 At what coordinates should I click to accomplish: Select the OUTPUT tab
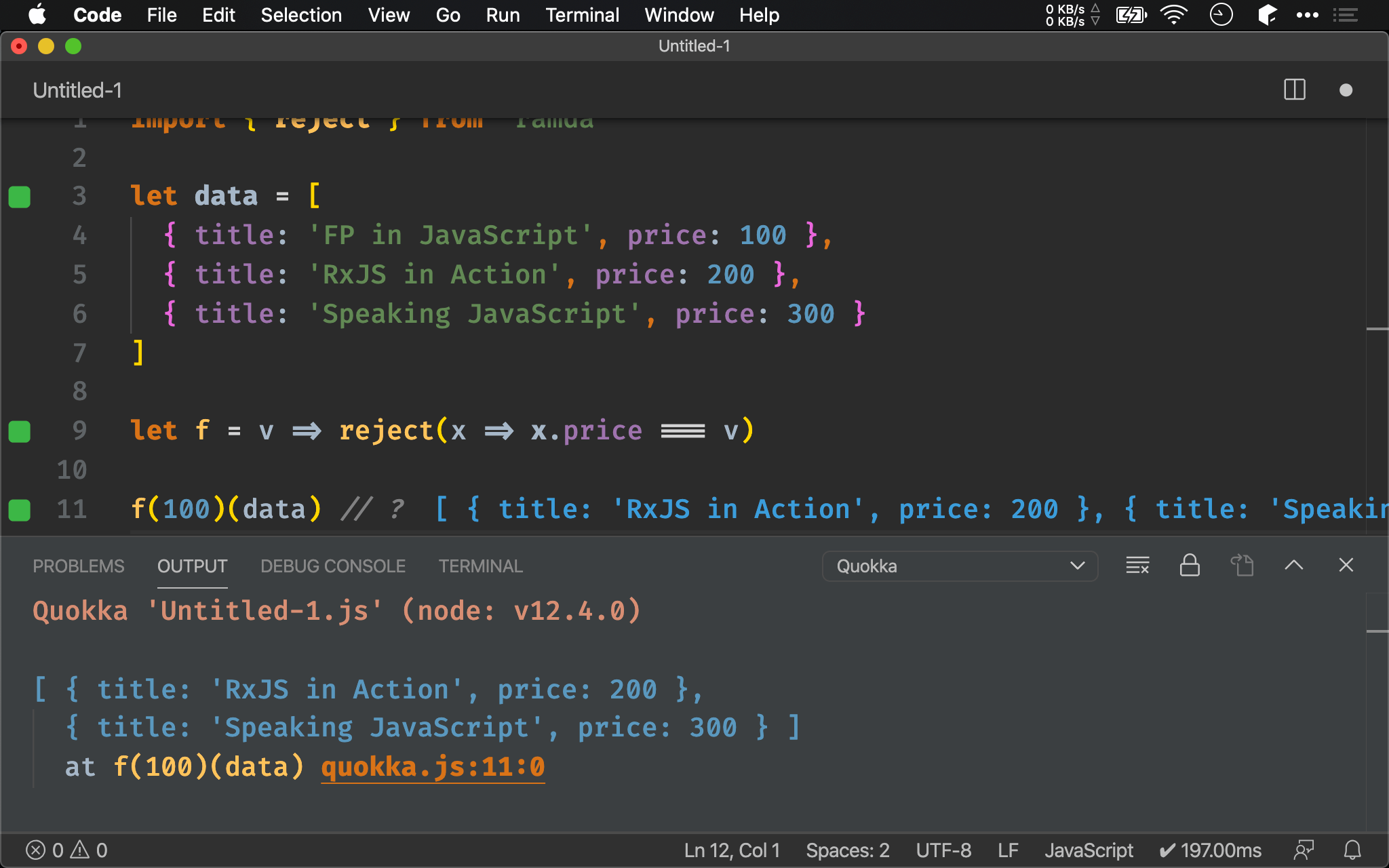point(191,566)
